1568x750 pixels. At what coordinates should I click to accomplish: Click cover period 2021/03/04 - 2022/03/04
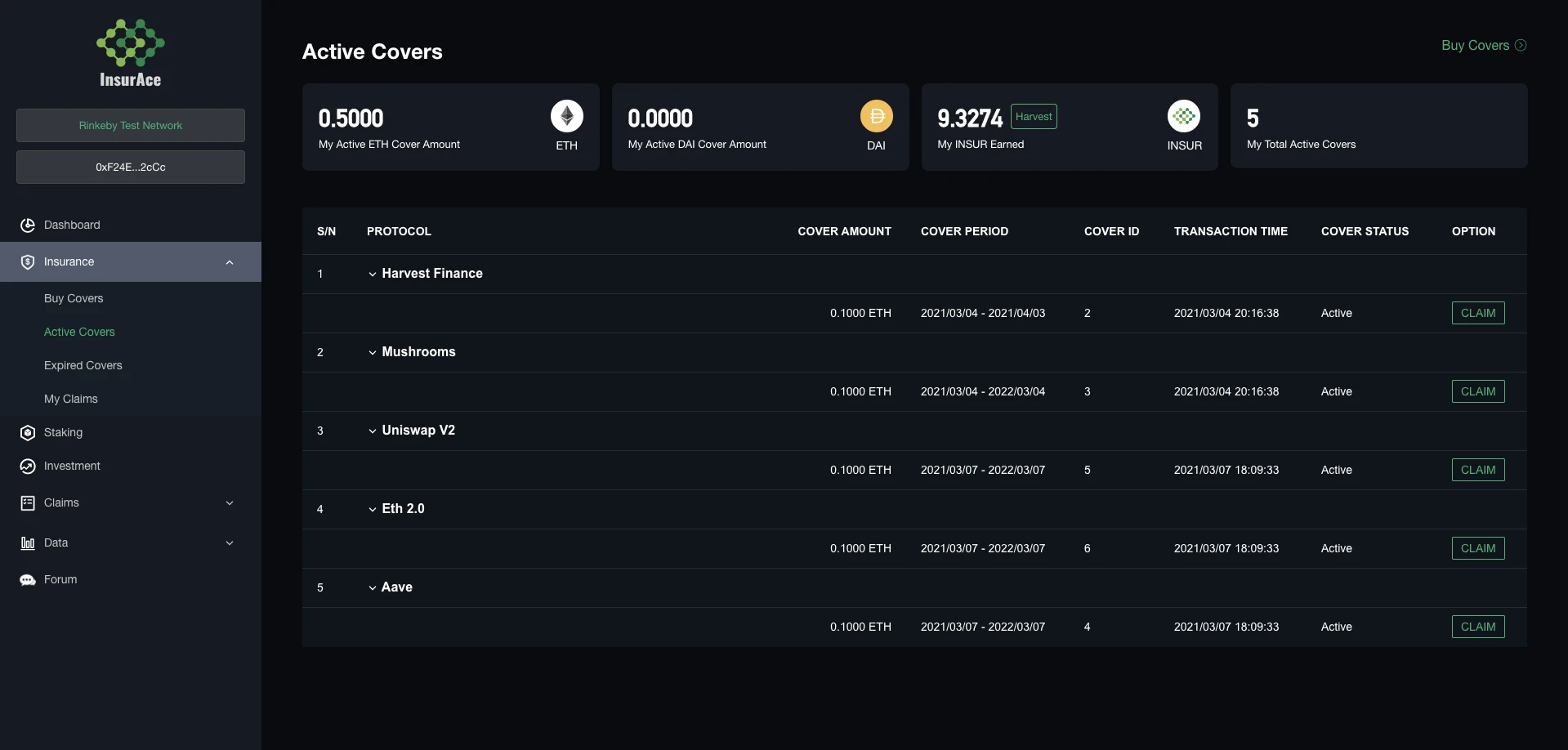tap(983, 391)
